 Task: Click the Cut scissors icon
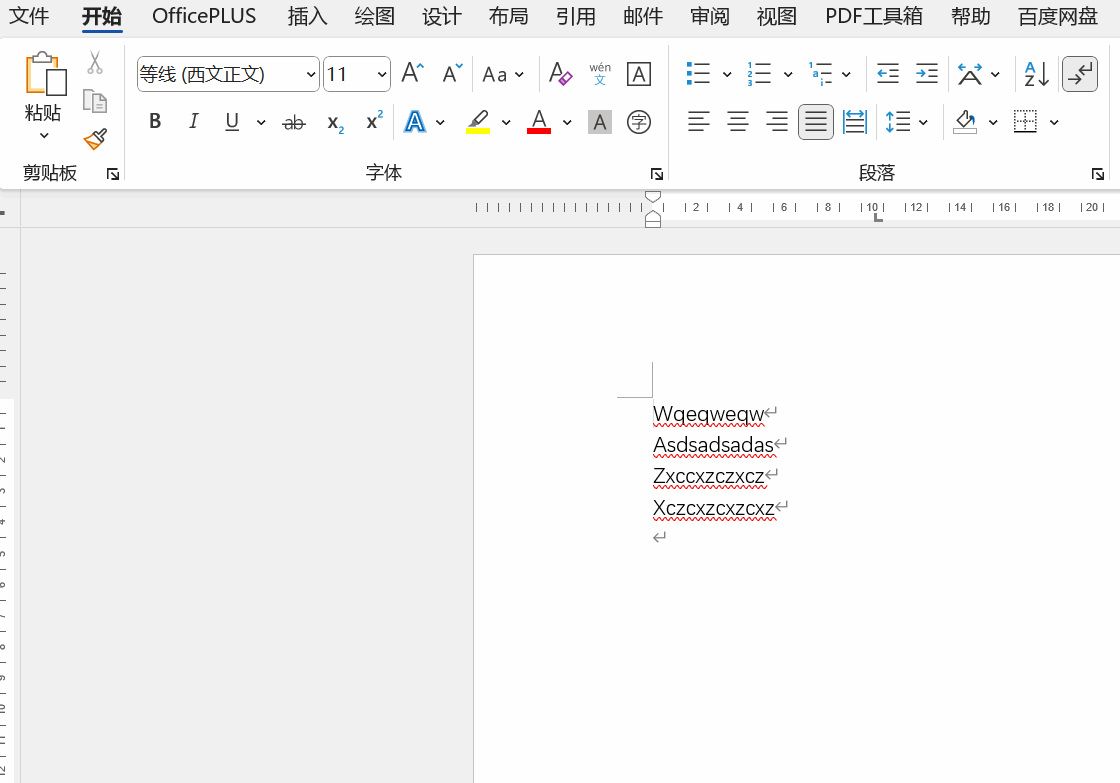point(95,63)
